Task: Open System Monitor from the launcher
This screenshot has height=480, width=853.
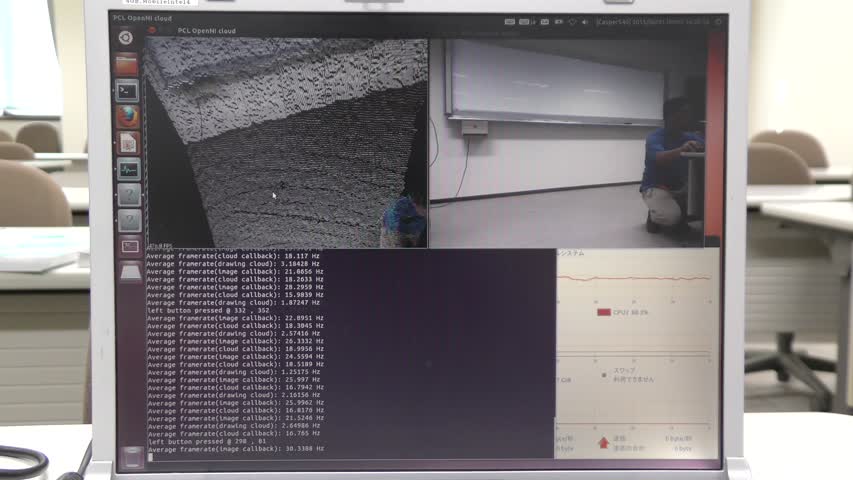Action: pyautogui.click(x=128, y=169)
